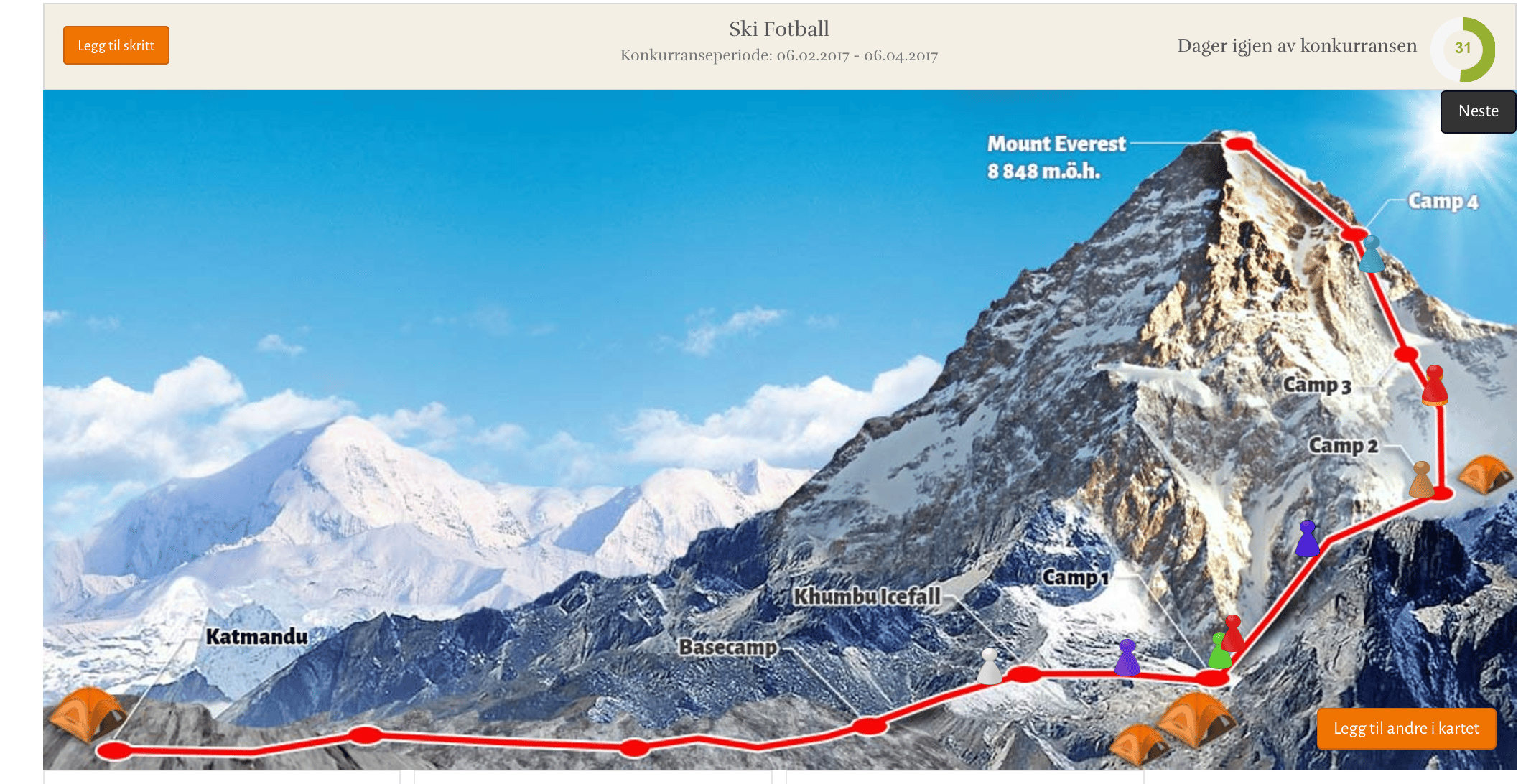Select the brown pawn at Camp 2

tap(1421, 480)
